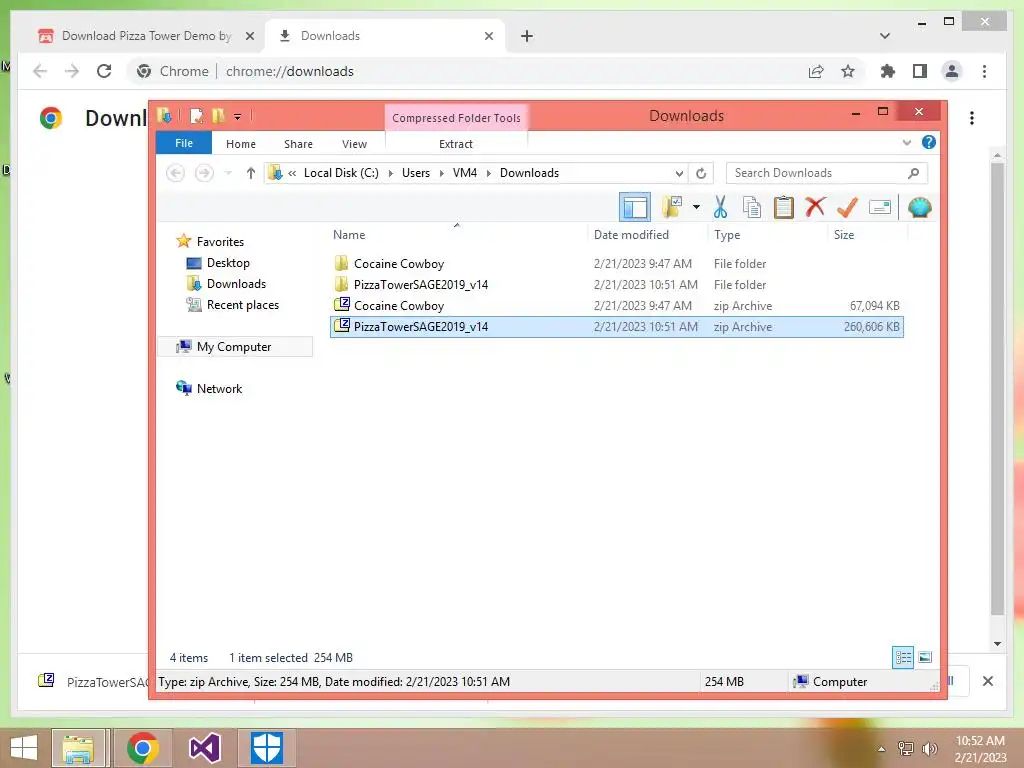Viewport: 1024px width, 768px height.
Task: Select the PizzaTowerSAGE2019_v14 zip archive
Action: (616, 327)
